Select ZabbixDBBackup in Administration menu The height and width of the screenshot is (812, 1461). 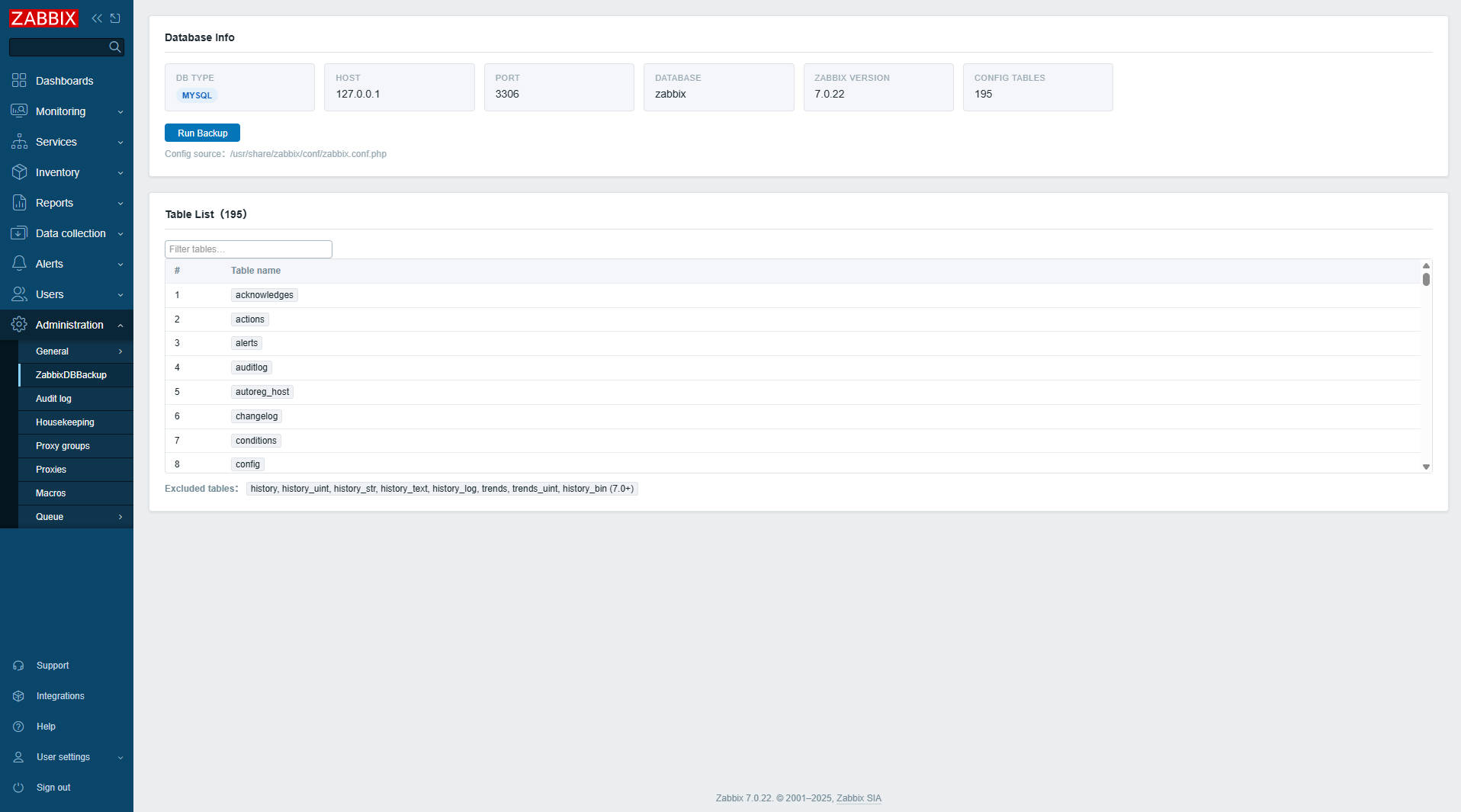coord(75,375)
